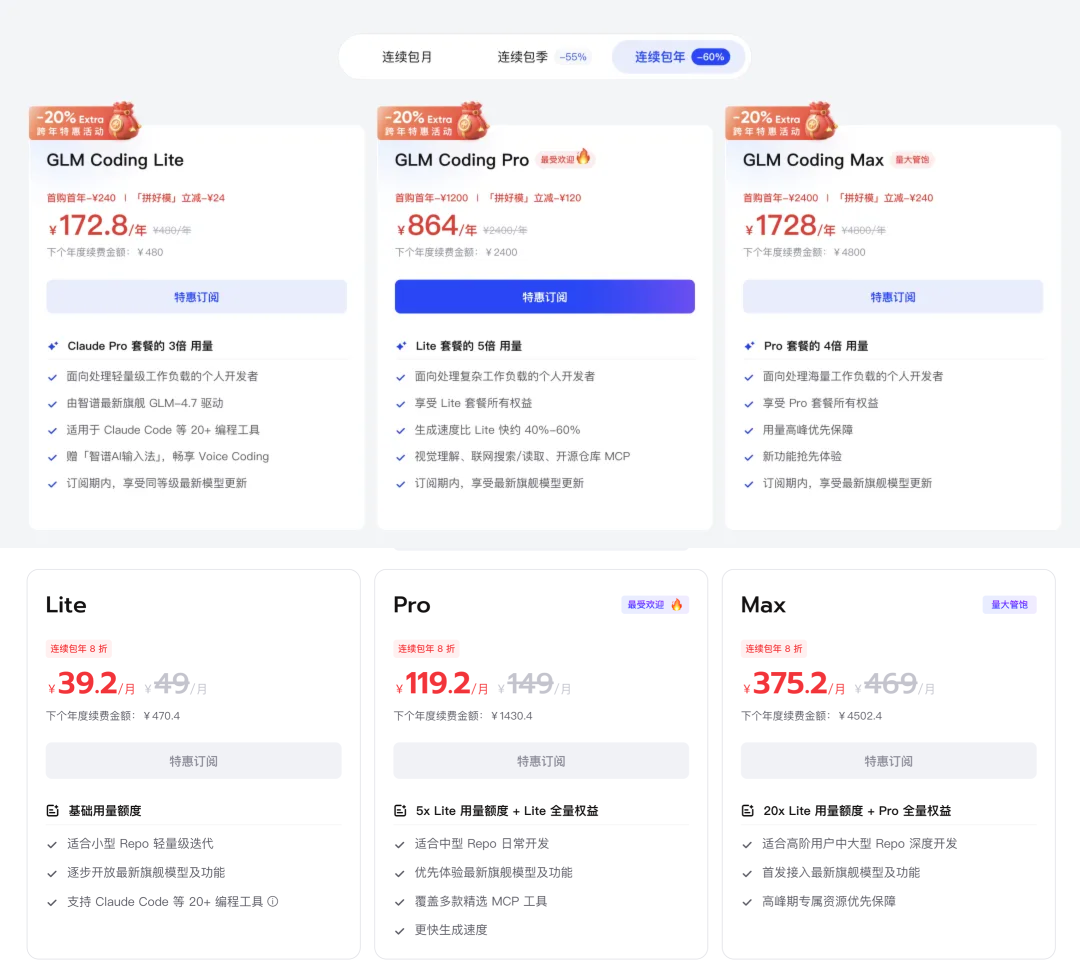Click the ¥1728/年 price on GLM Coding Max
The height and width of the screenshot is (976, 1080).
[790, 226]
